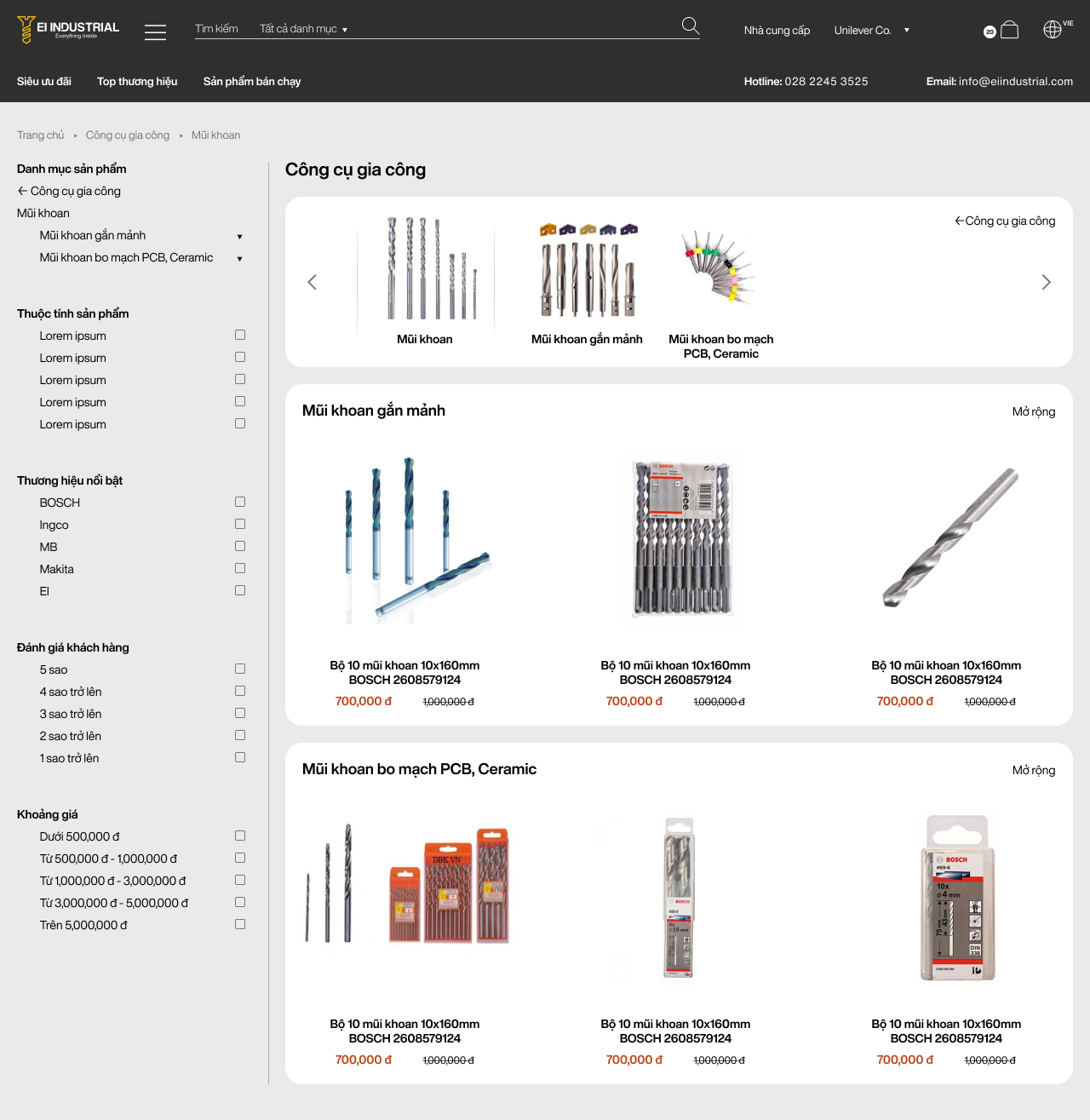
Task: Go back to Công cụ gia công in sidebar
Action: click(69, 192)
